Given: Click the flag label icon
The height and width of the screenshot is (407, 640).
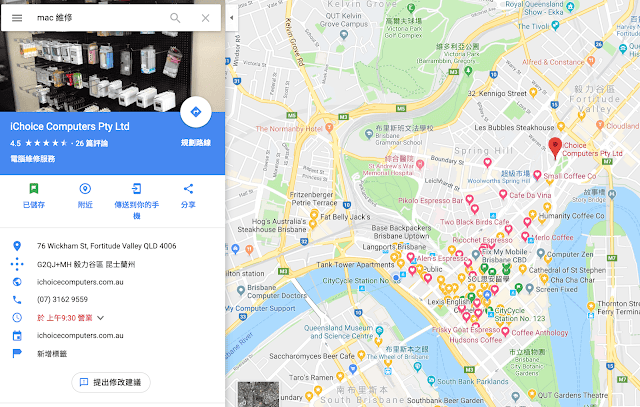Looking at the screenshot, I should click(x=17, y=354).
